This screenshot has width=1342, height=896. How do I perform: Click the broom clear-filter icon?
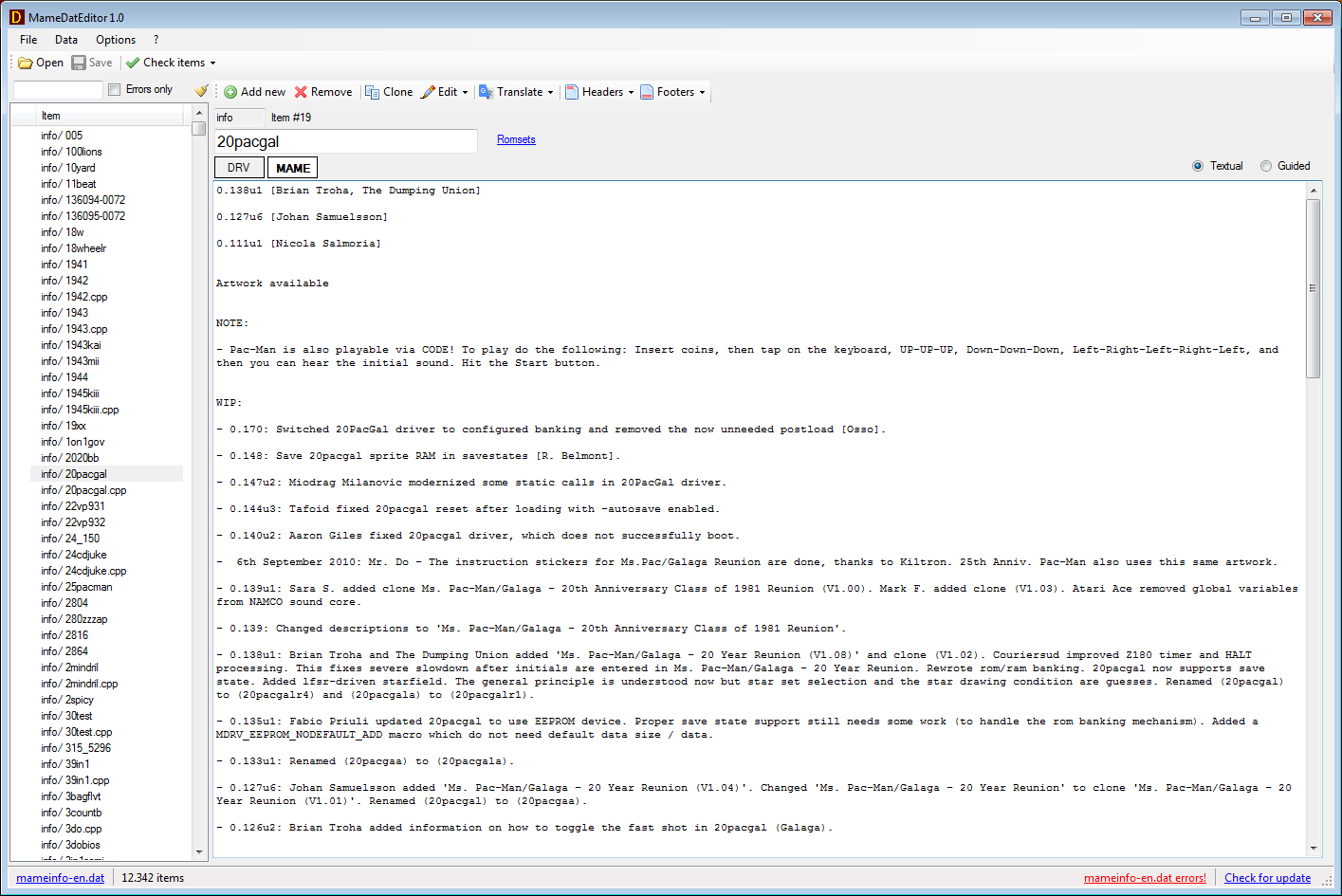point(201,90)
